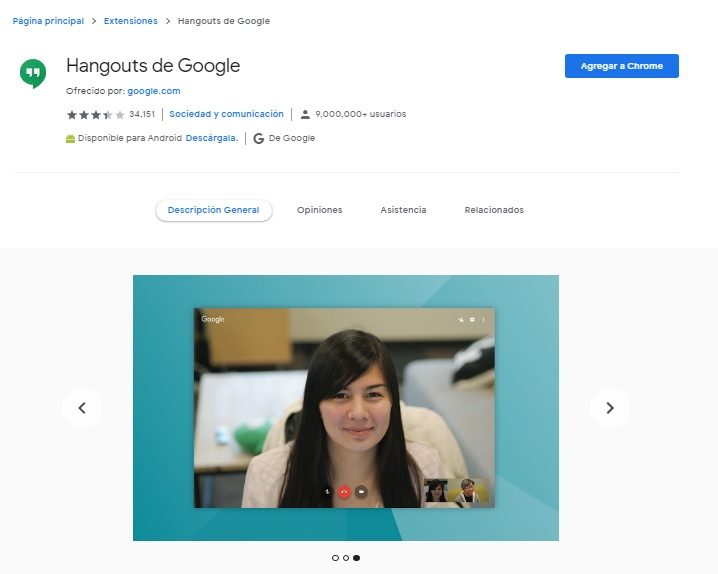Image resolution: width=718 pixels, height=574 pixels.
Task: Click the small participants thumbnail in preview
Action: pyautogui.click(x=457, y=491)
